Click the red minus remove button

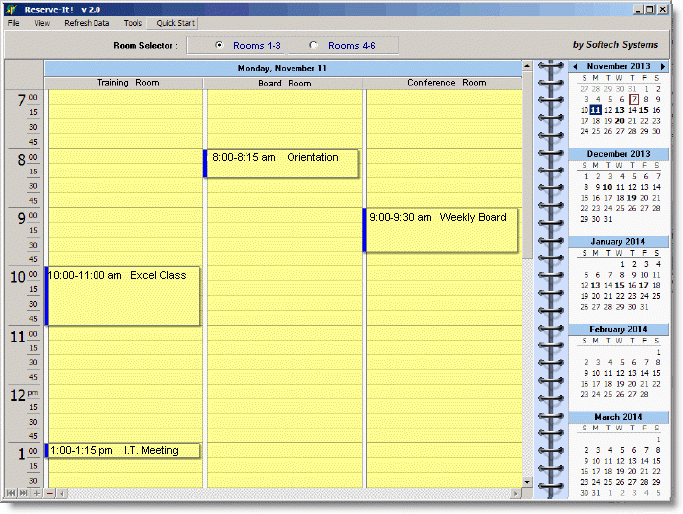pyautogui.click(x=50, y=493)
